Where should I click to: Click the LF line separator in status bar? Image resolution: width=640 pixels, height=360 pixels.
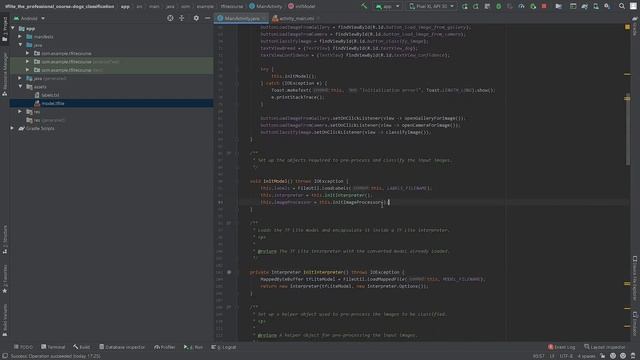[552, 356]
